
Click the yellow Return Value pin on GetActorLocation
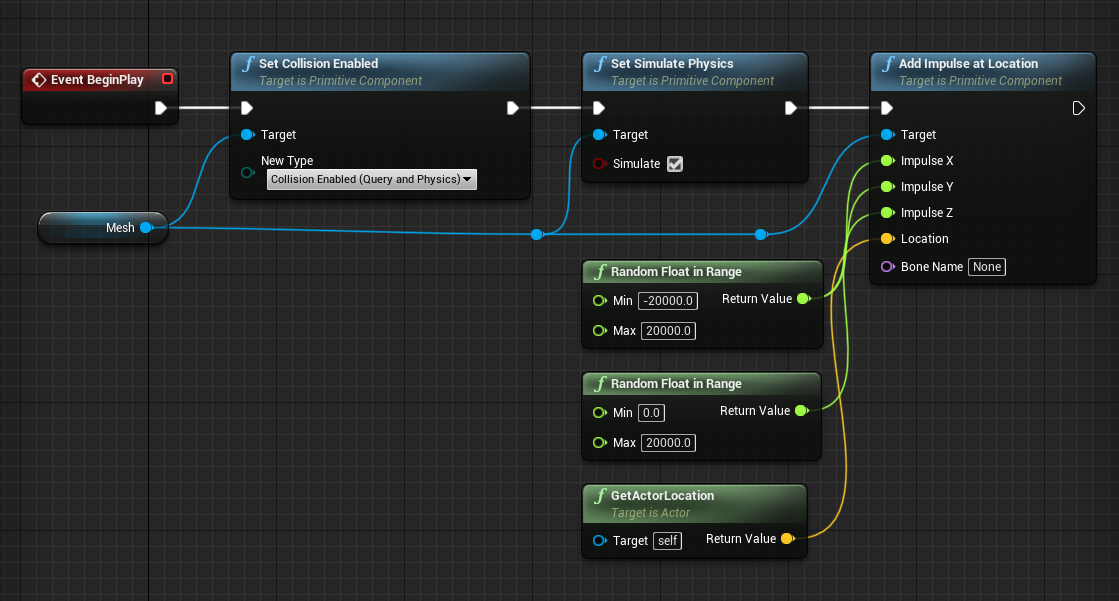click(789, 539)
